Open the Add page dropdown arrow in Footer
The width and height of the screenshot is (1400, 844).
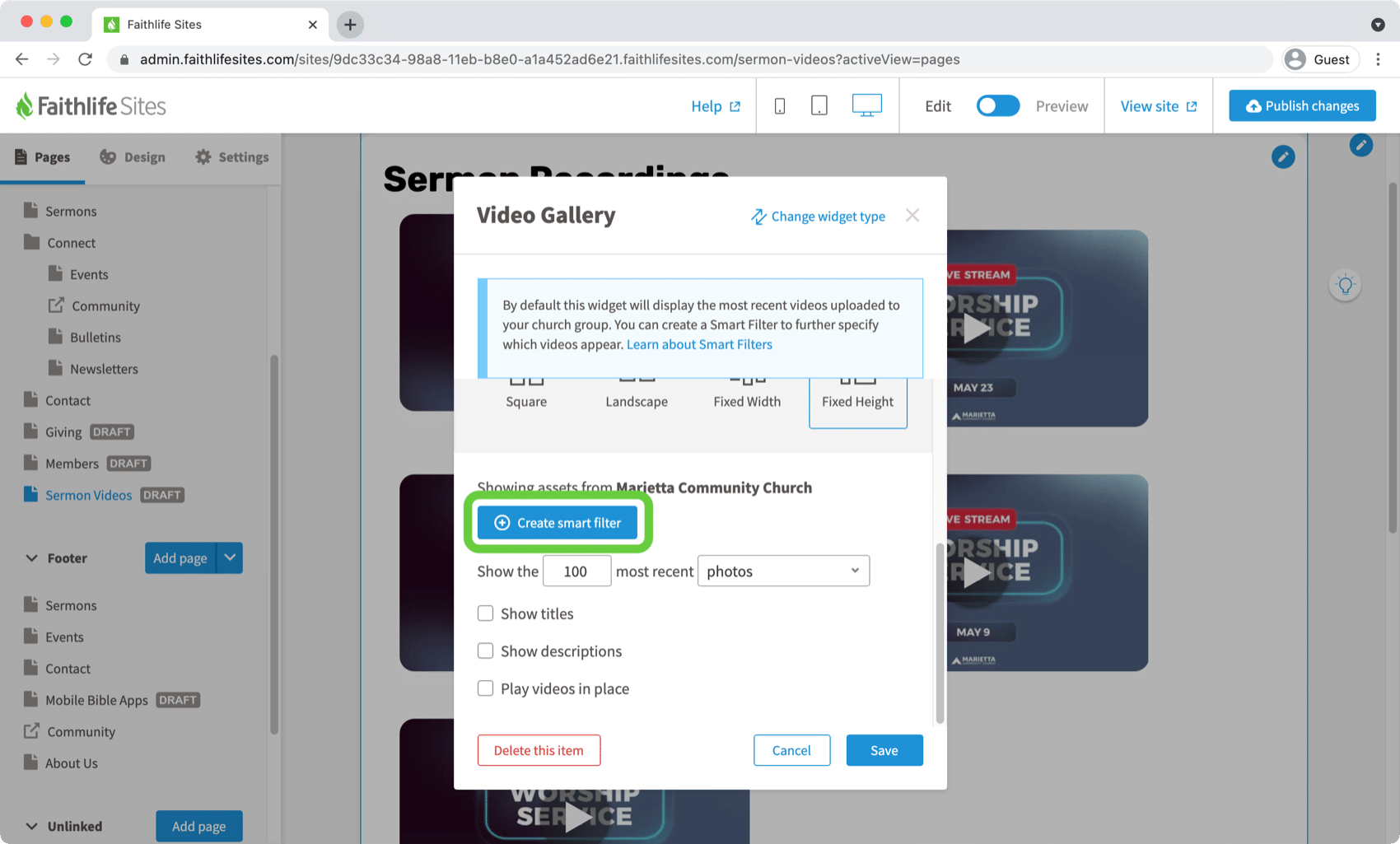click(x=230, y=558)
